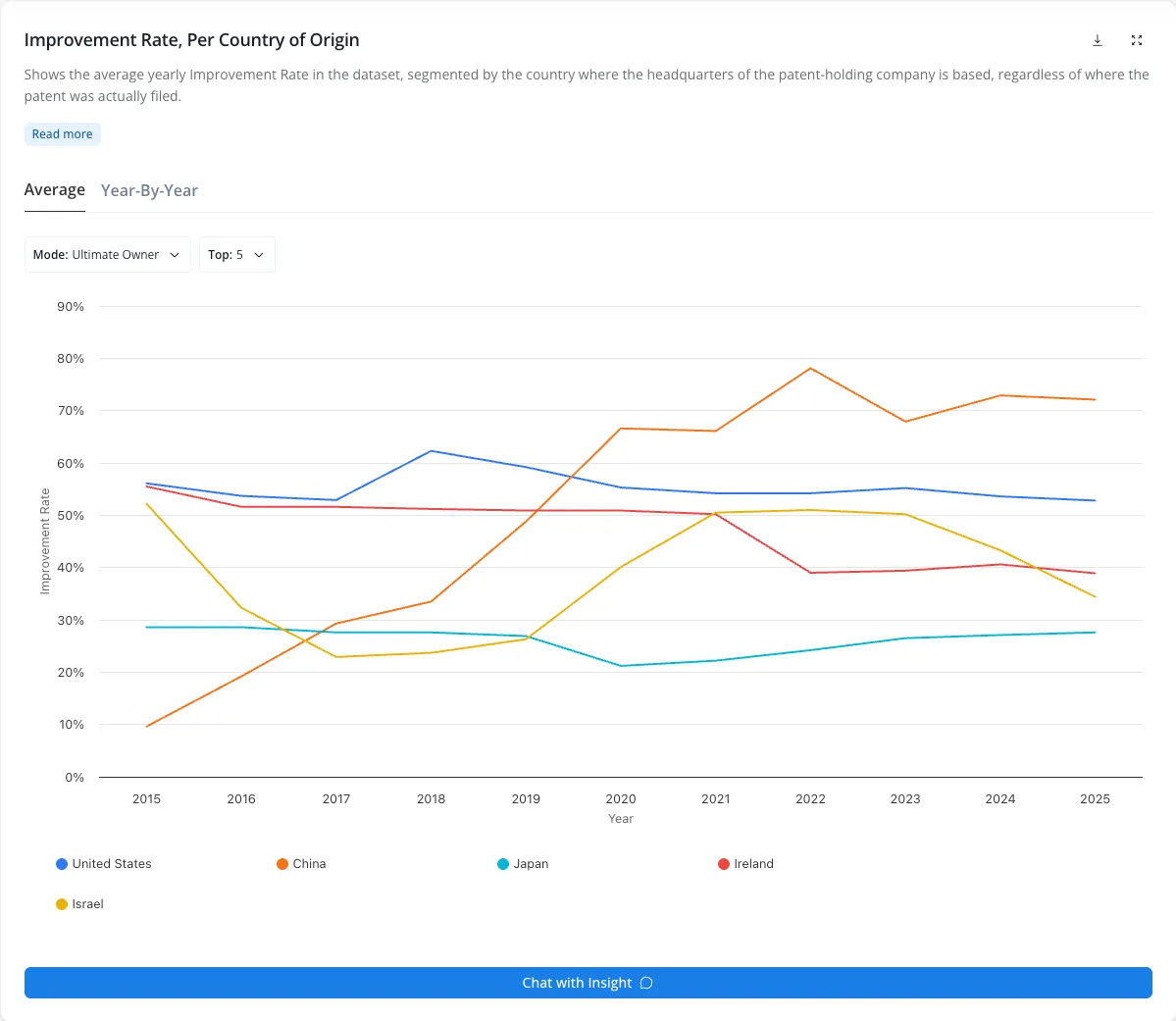Click the Read more link
The width and height of the screenshot is (1176, 1021).
tap(62, 134)
